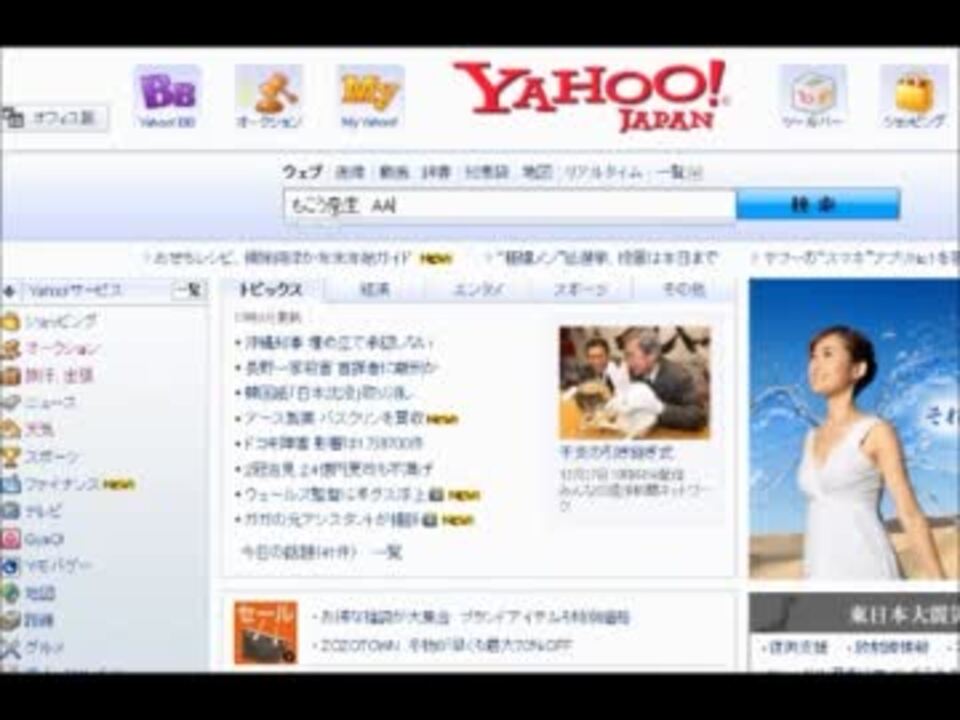This screenshot has height=720, width=960.
Task: Click the TV icon in the sidebar
Action: click(10, 511)
